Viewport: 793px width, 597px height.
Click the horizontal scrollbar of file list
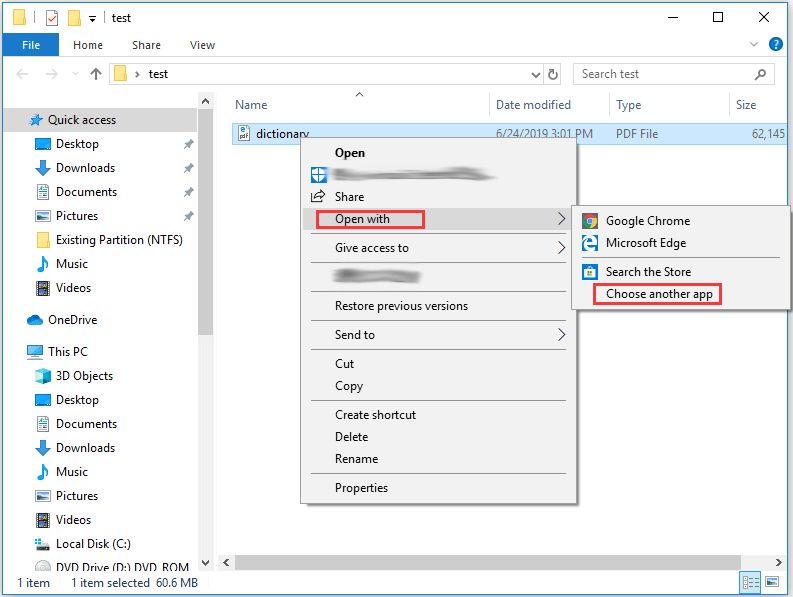(488, 562)
